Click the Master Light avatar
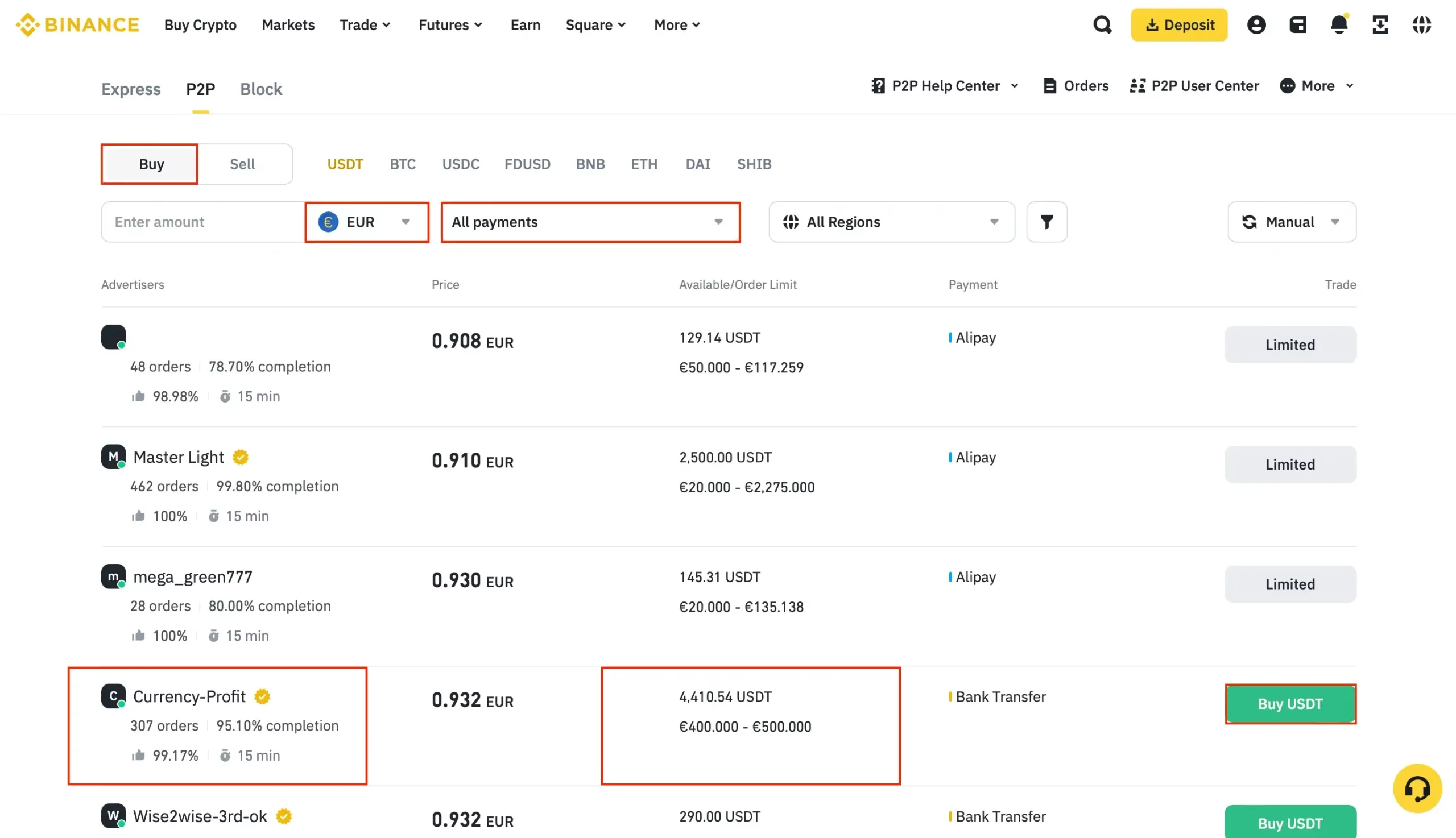Screen dimensions: 1456x838 point(113,457)
